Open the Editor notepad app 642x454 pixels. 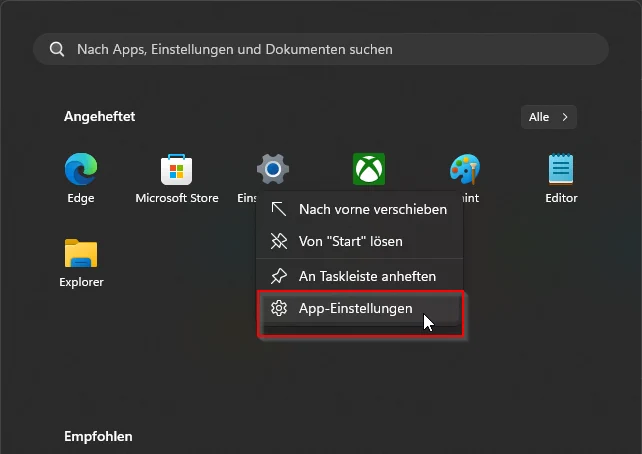tap(561, 169)
